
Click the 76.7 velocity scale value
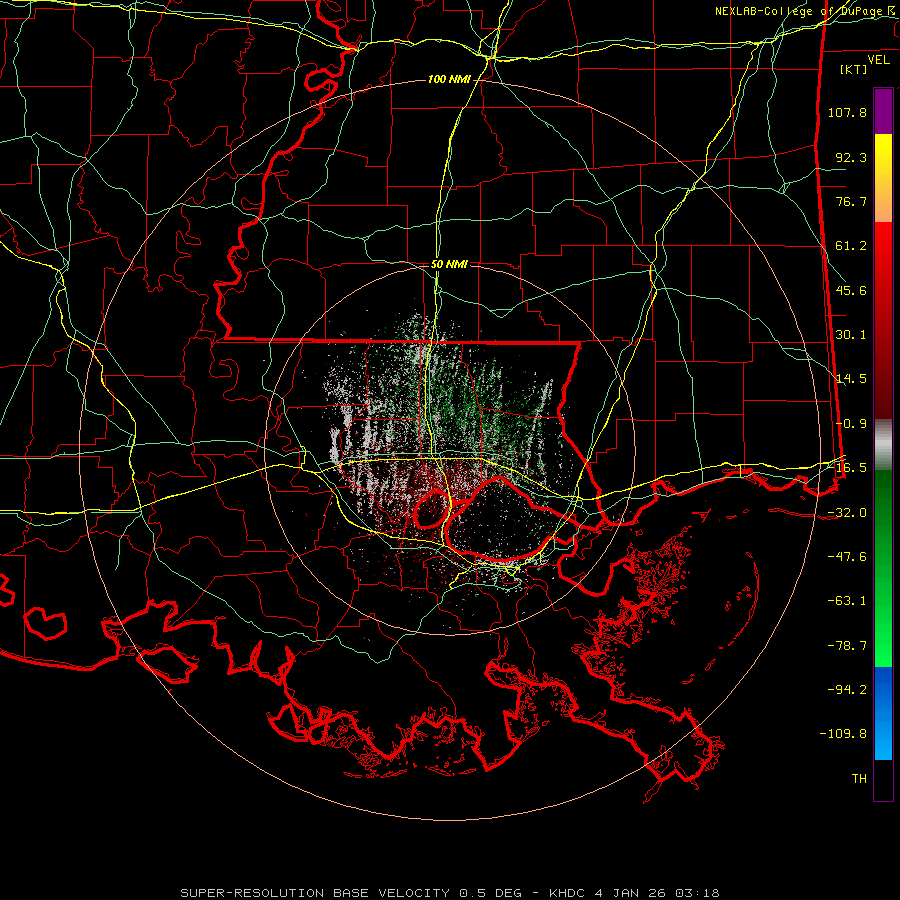[x=851, y=201]
